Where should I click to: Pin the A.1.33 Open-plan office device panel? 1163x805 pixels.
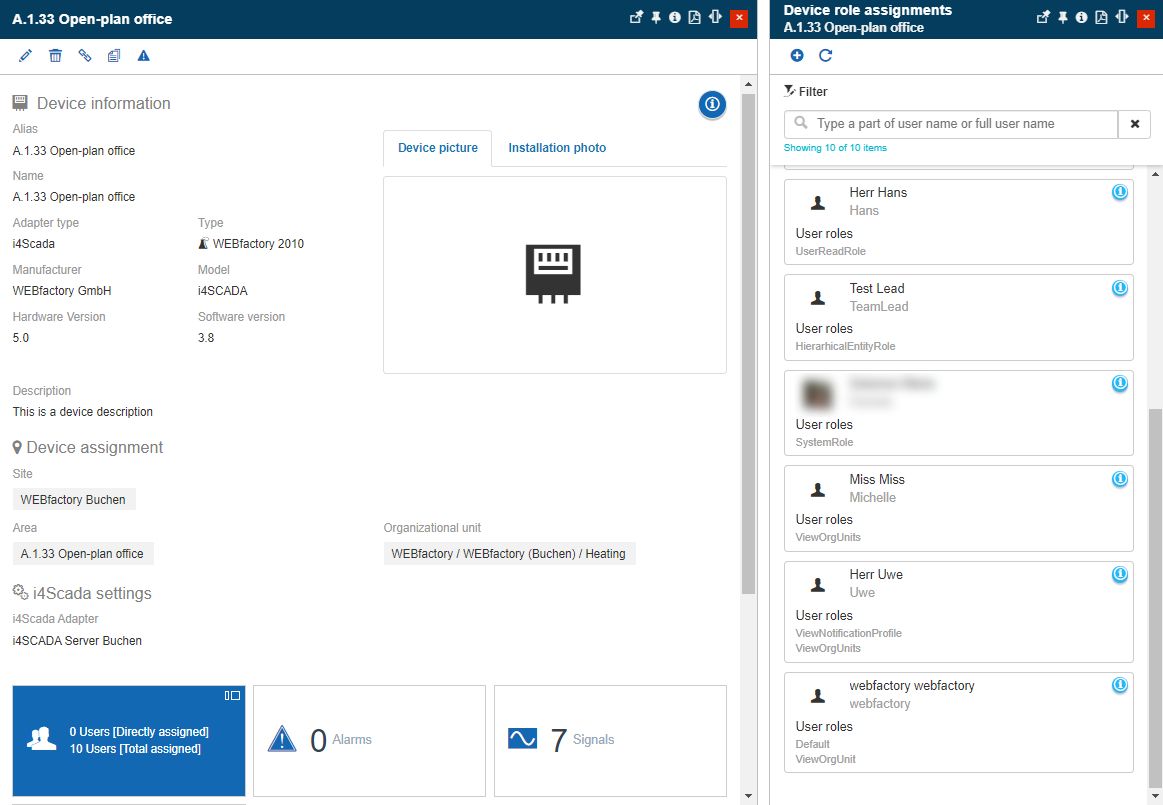tap(656, 18)
